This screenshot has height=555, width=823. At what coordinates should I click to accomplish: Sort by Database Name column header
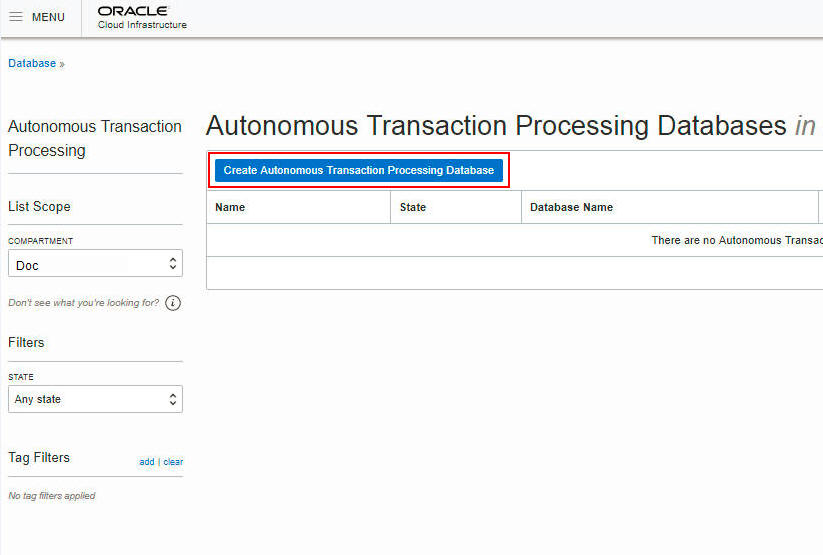click(571, 207)
